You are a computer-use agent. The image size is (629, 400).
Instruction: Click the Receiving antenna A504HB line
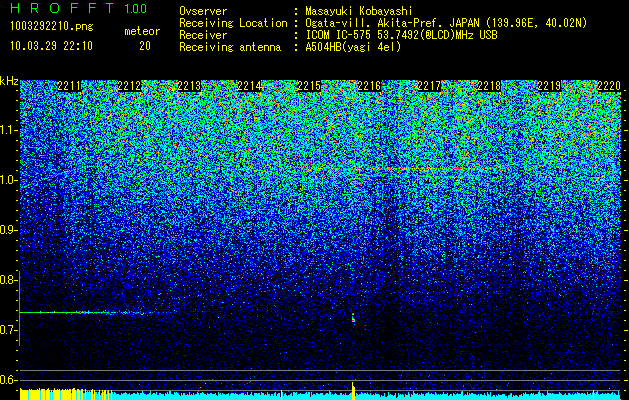pos(290,47)
